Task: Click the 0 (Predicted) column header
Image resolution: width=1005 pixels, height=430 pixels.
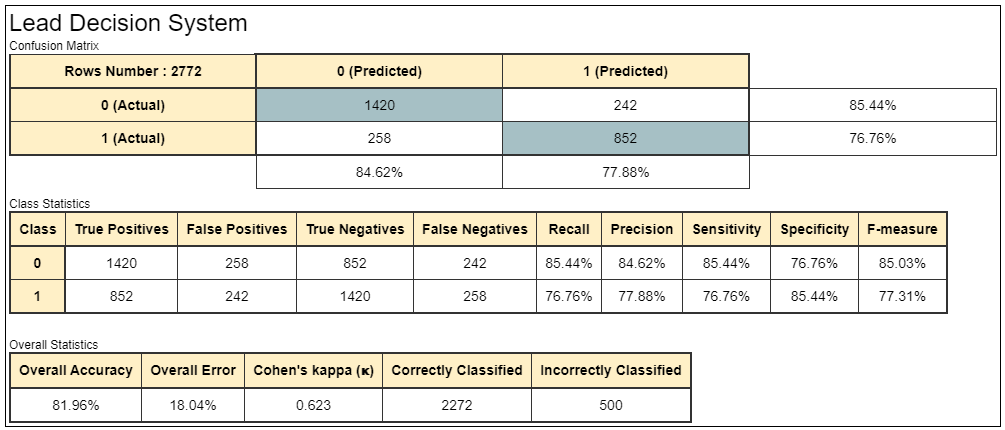Action: 379,71
